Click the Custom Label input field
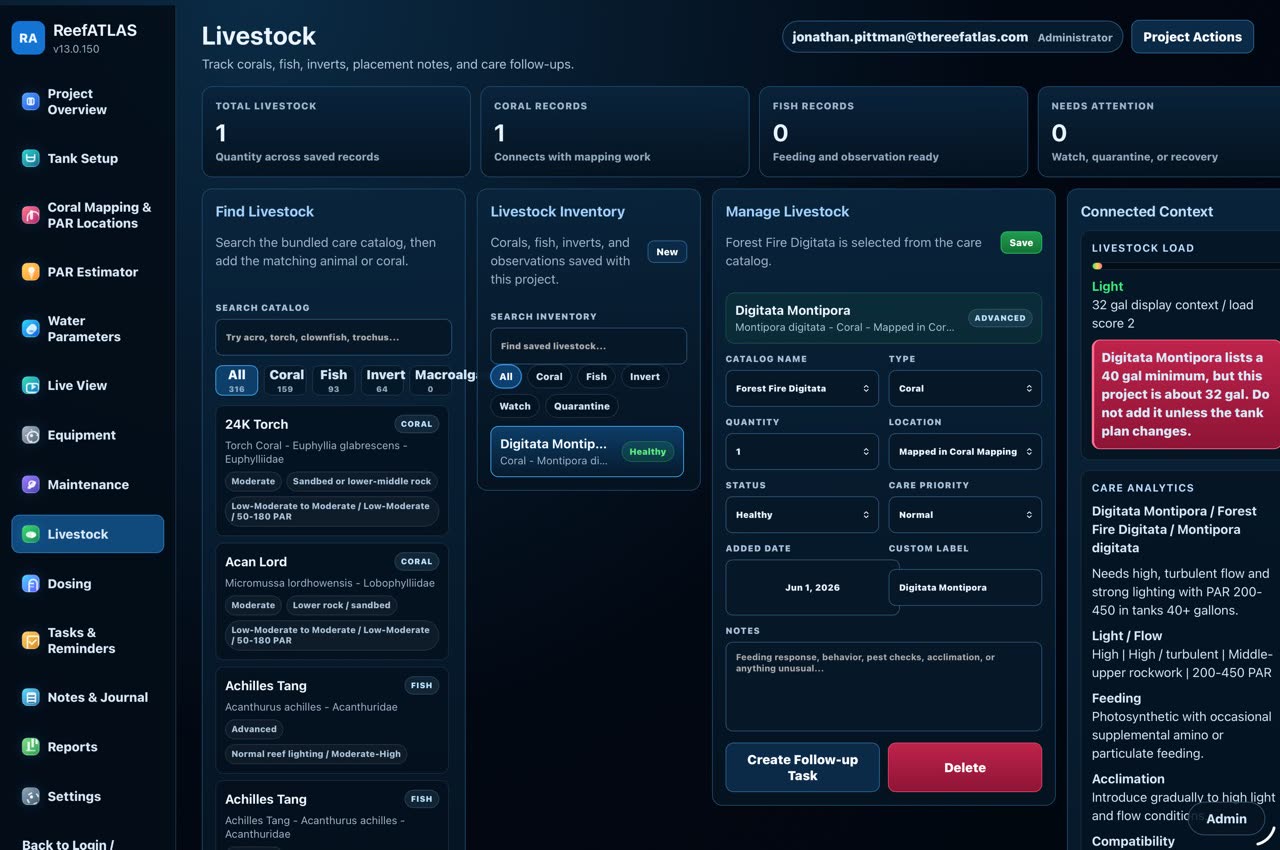 pyautogui.click(x=965, y=587)
